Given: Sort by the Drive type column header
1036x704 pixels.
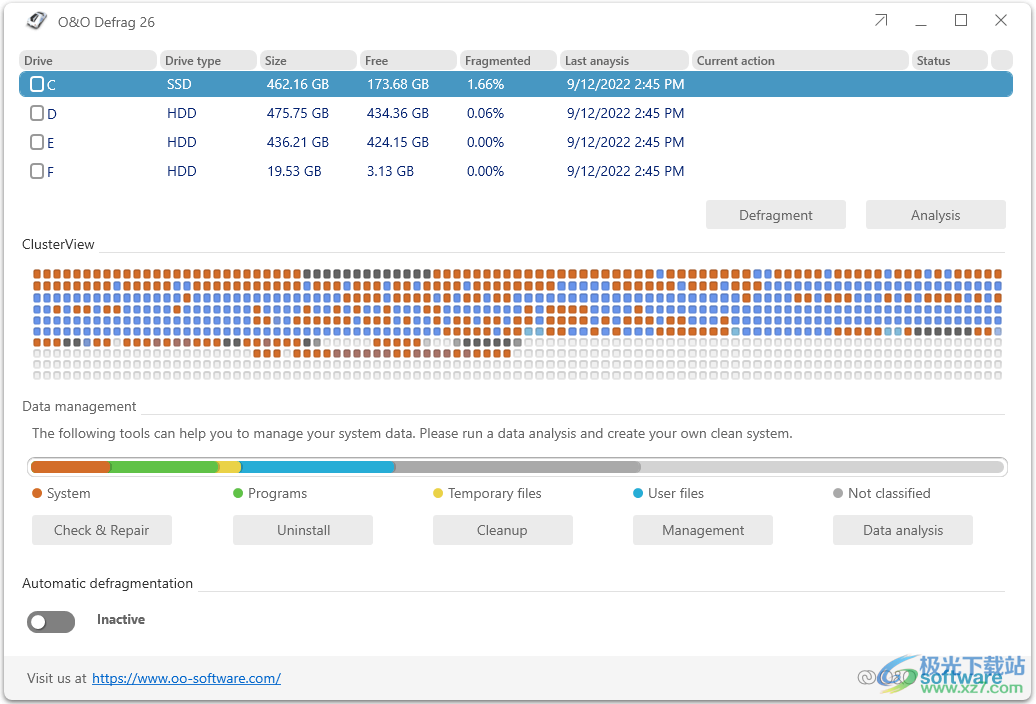Looking at the screenshot, I should coord(208,60).
